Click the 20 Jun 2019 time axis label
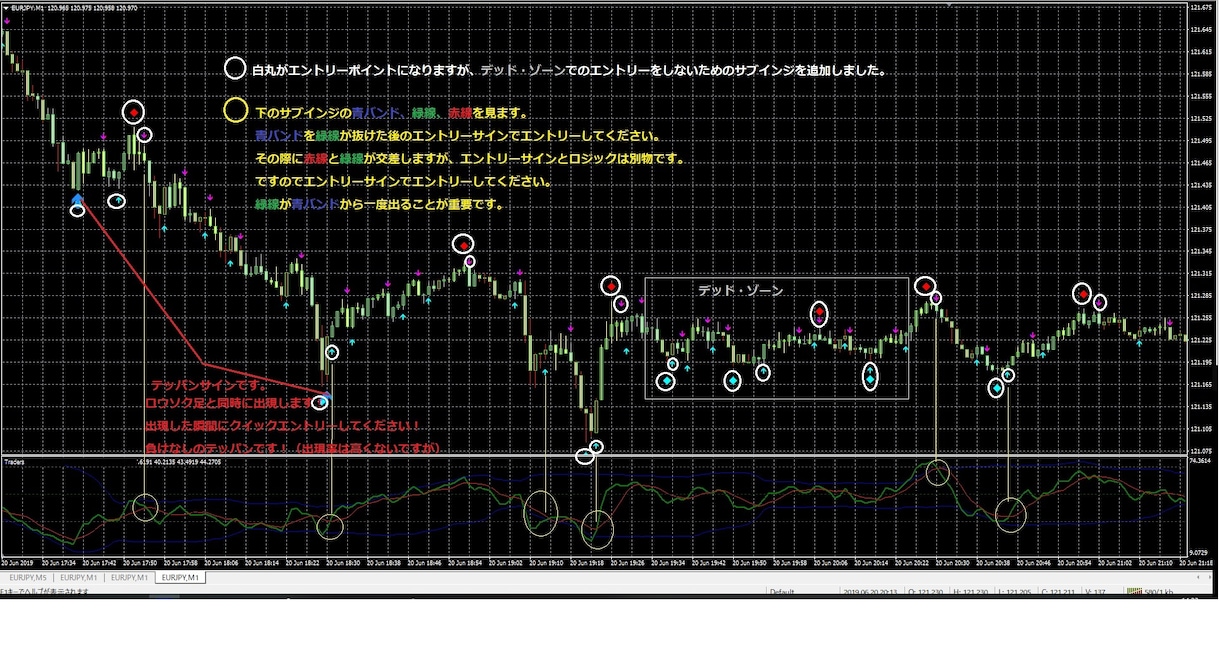1220x666 pixels. pos(17,563)
